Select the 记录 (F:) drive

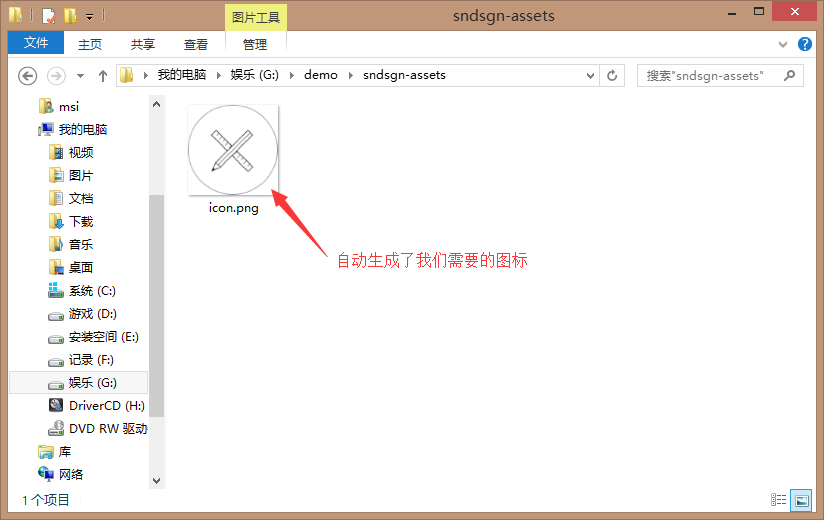point(91,360)
